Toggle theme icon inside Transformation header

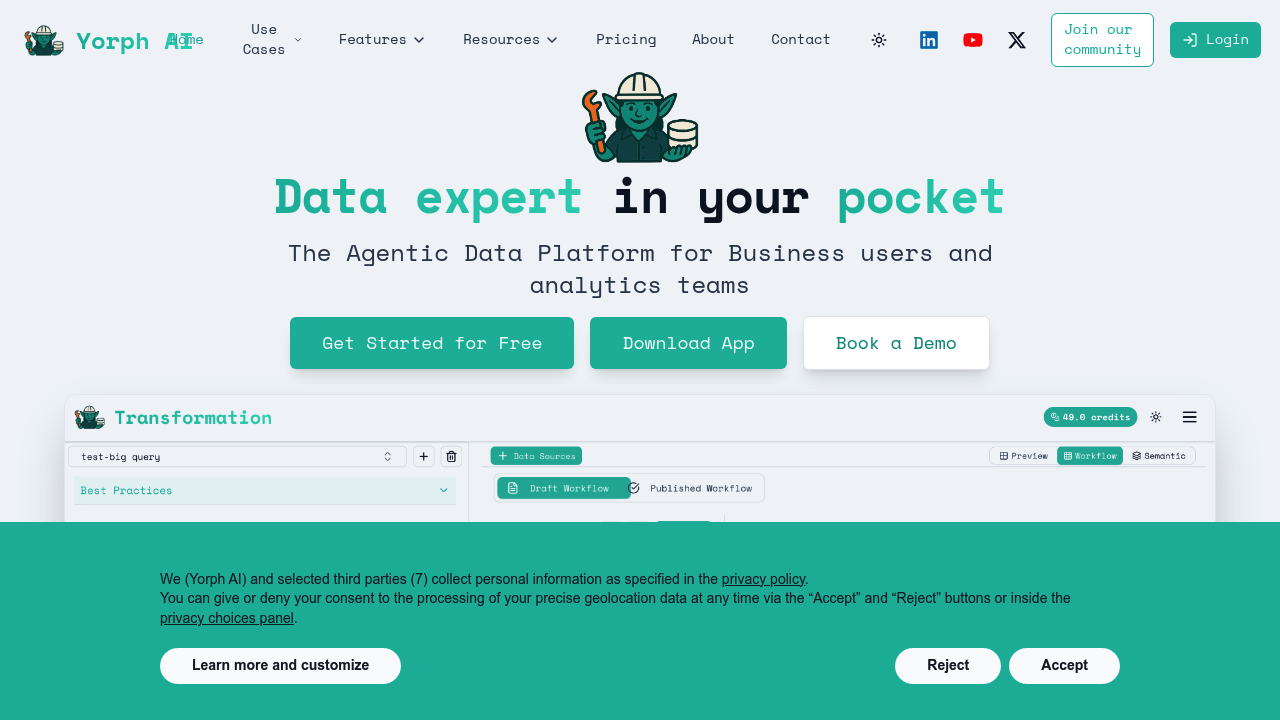point(1156,417)
